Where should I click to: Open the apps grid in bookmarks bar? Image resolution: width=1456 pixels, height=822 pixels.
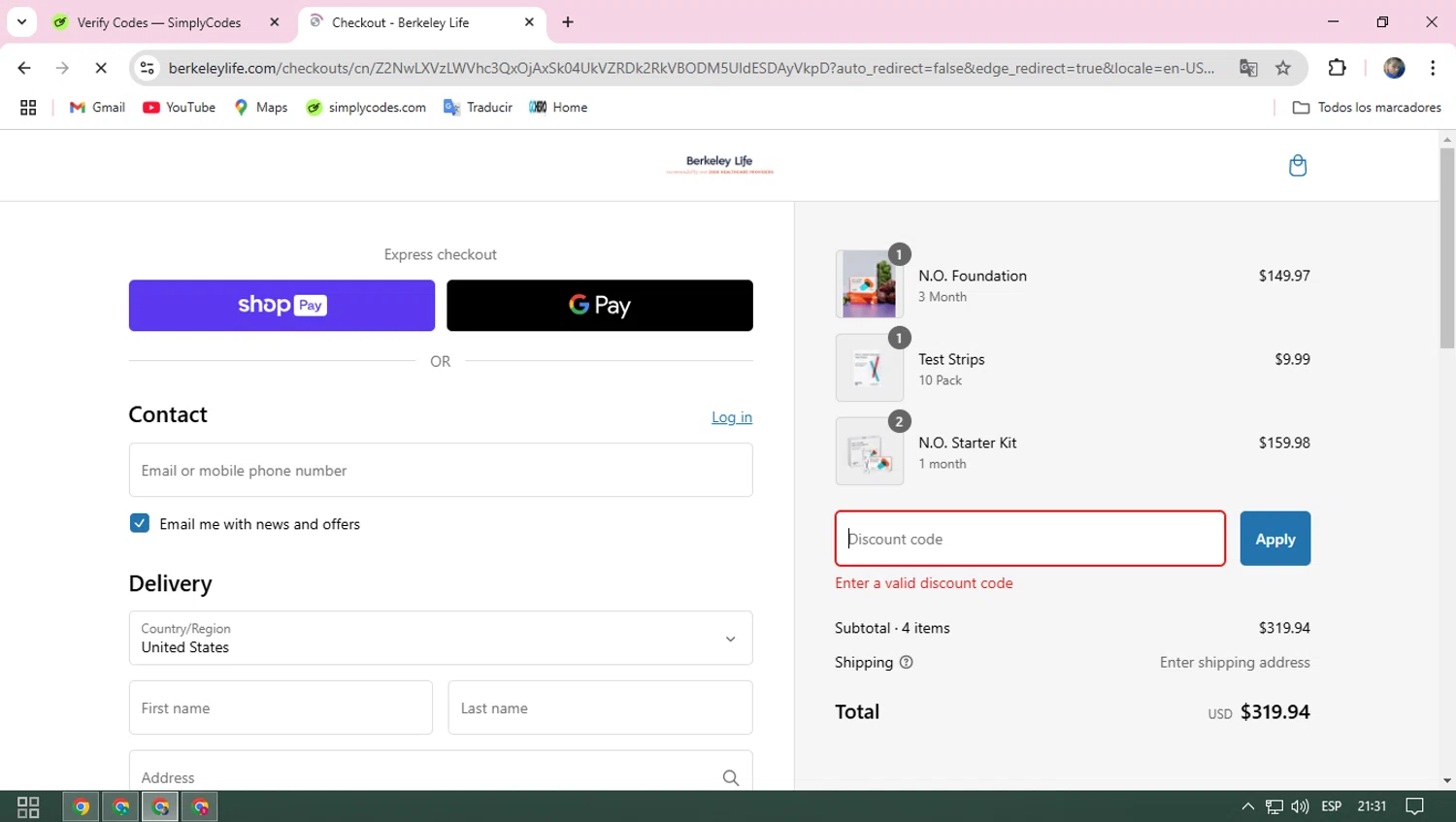28,108
